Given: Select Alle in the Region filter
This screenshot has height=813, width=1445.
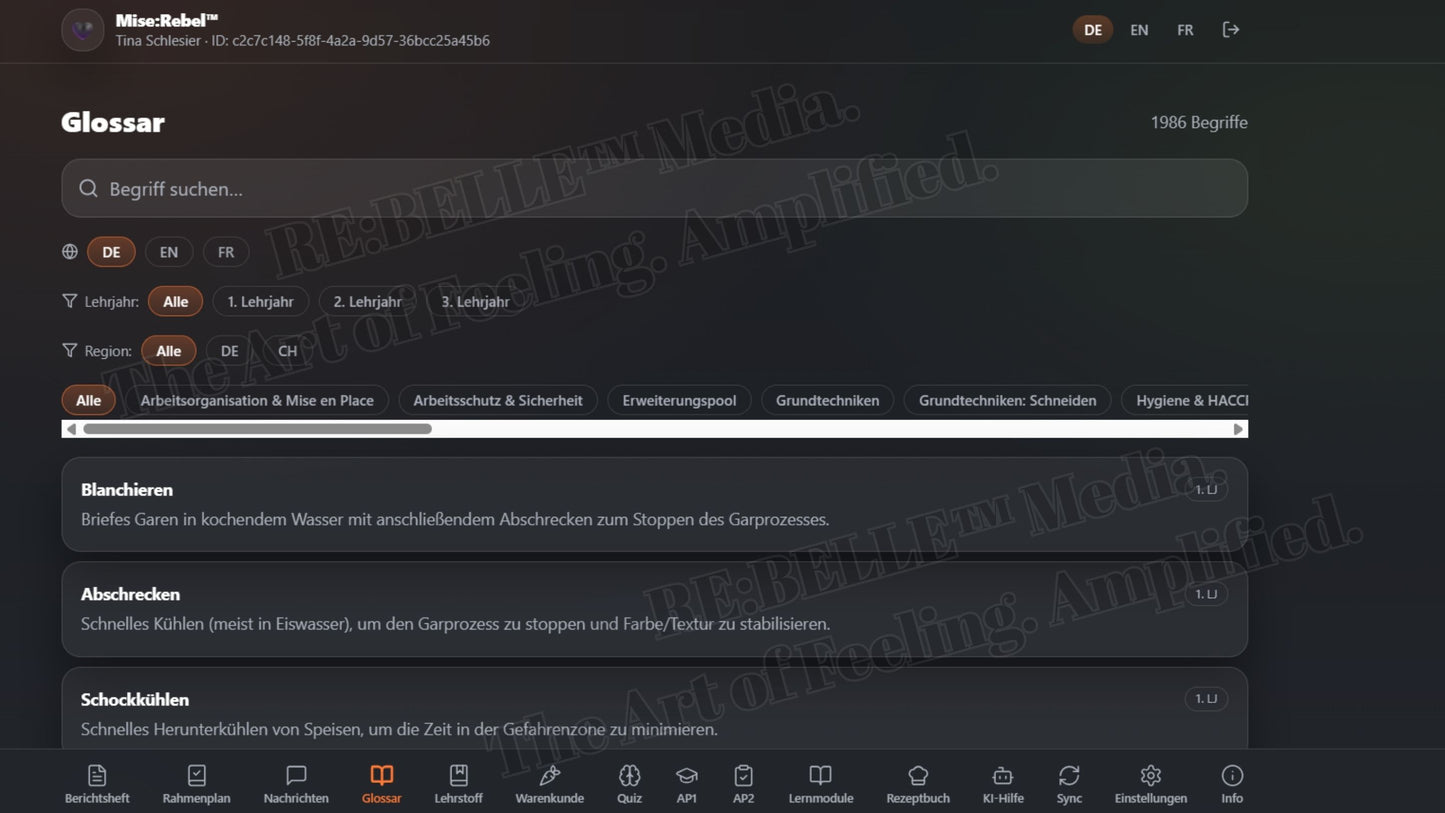Looking at the screenshot, I should pos(169,351).
